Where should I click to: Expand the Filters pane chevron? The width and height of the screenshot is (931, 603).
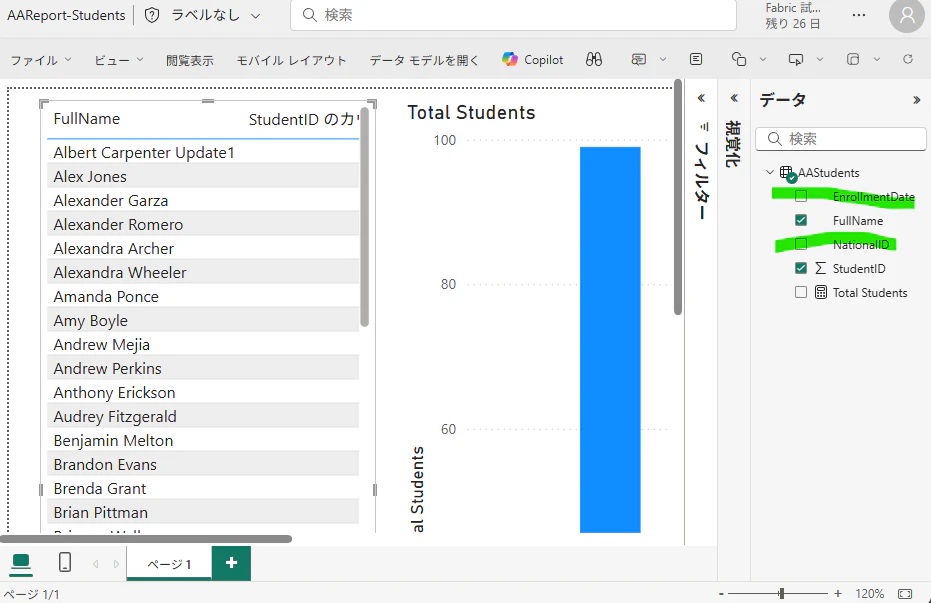(x=701, y=98)
